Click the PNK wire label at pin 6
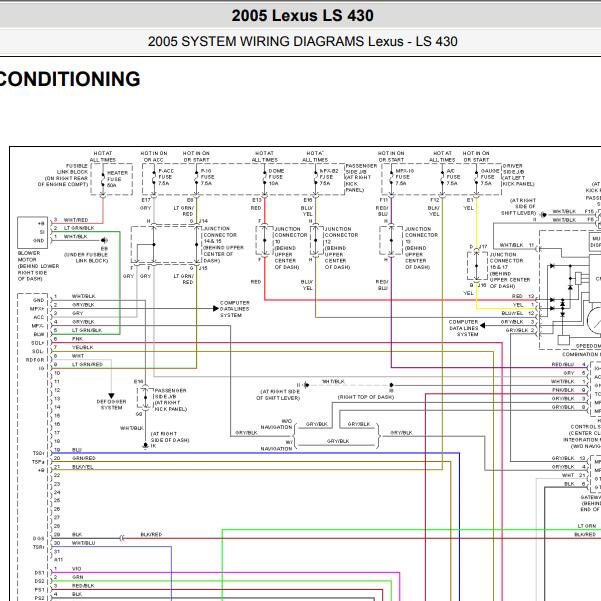This screenshot has width=601, height=601. [x=77, y=339]
